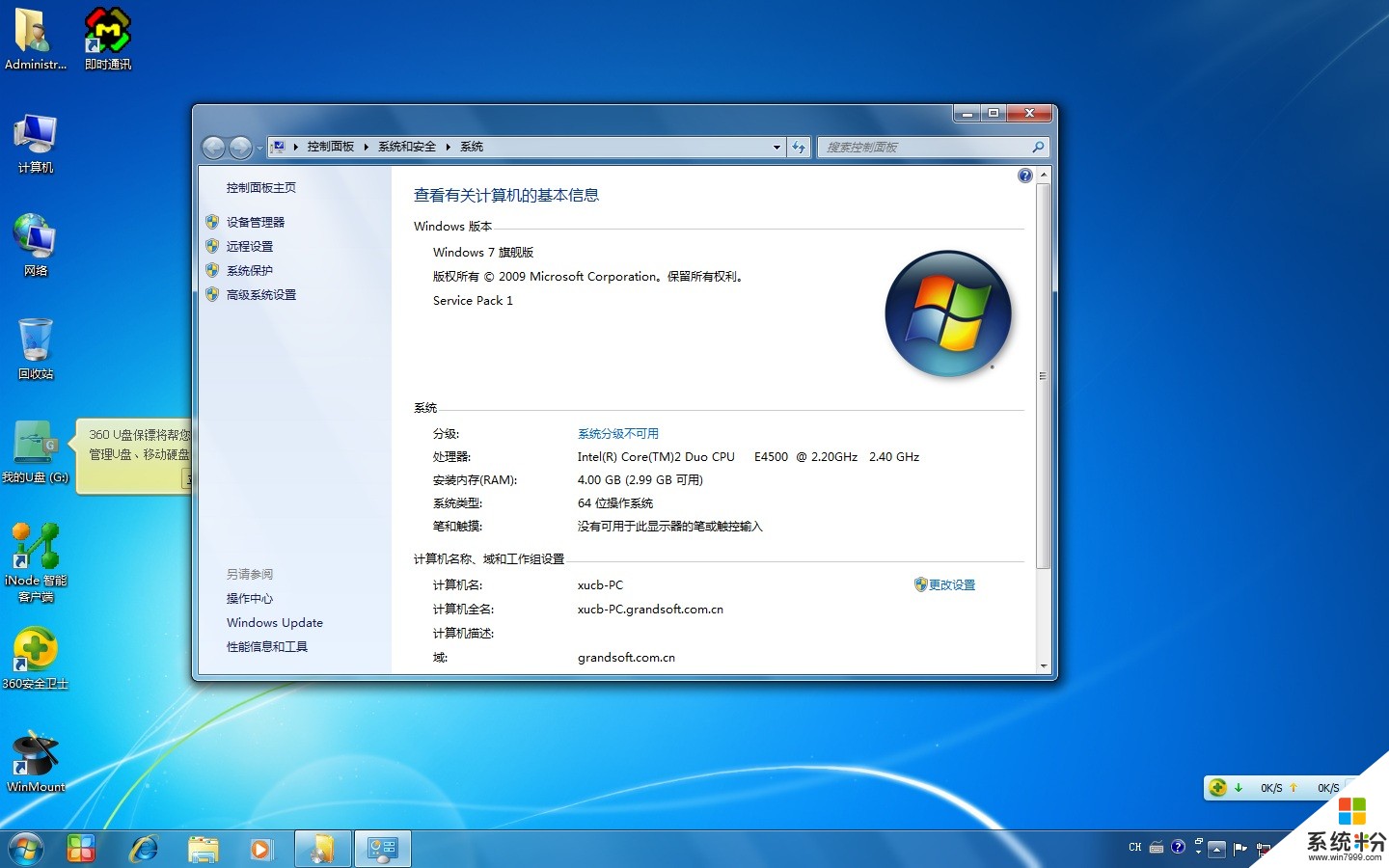Click 控制面板 in the breadcrumb
The image size is (1389, 868).
click(x=331, y=147)
